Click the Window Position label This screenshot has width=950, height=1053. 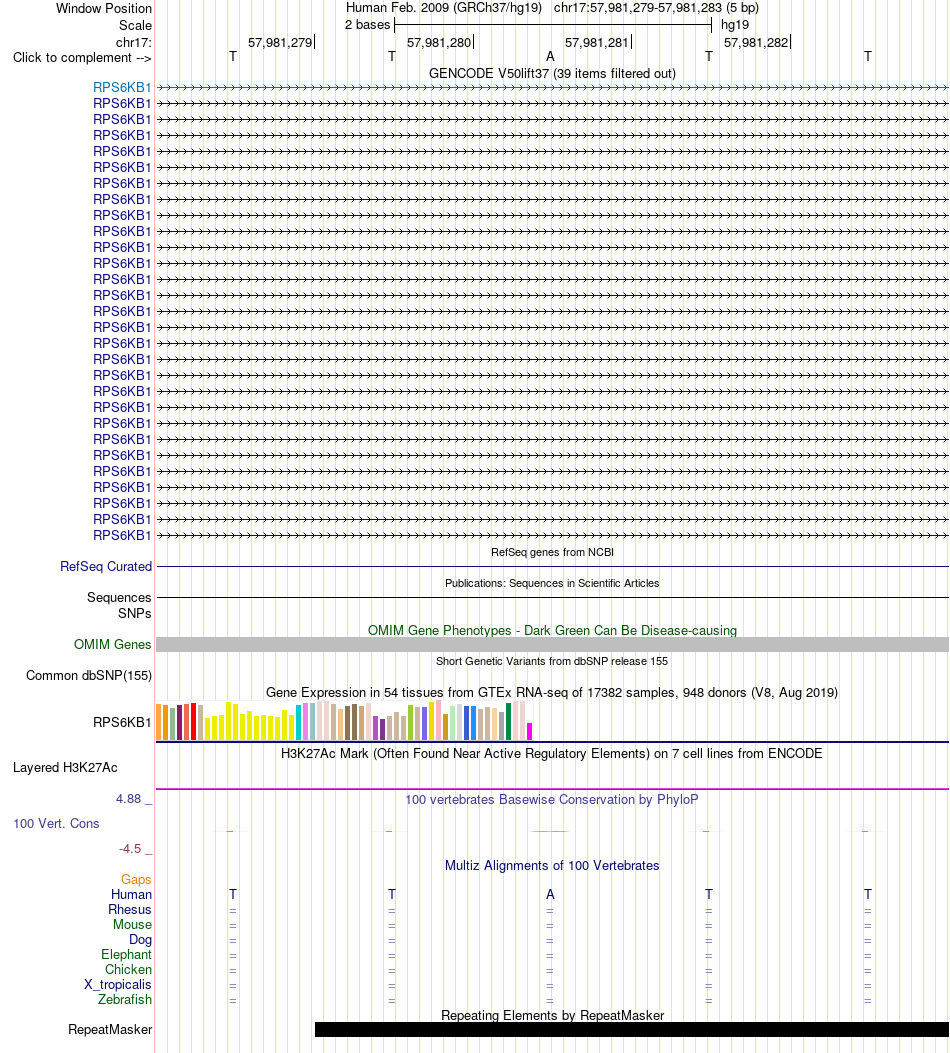click(103, 9)
